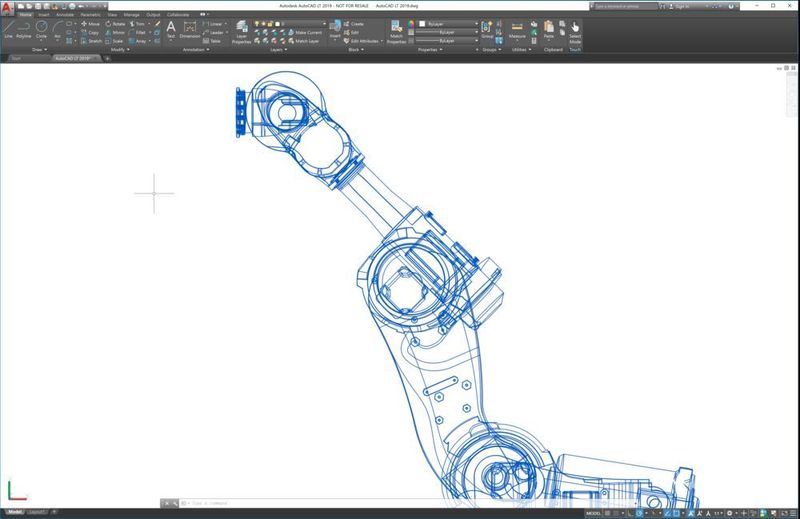Toggle grid display in status bar

pos(608,513)
